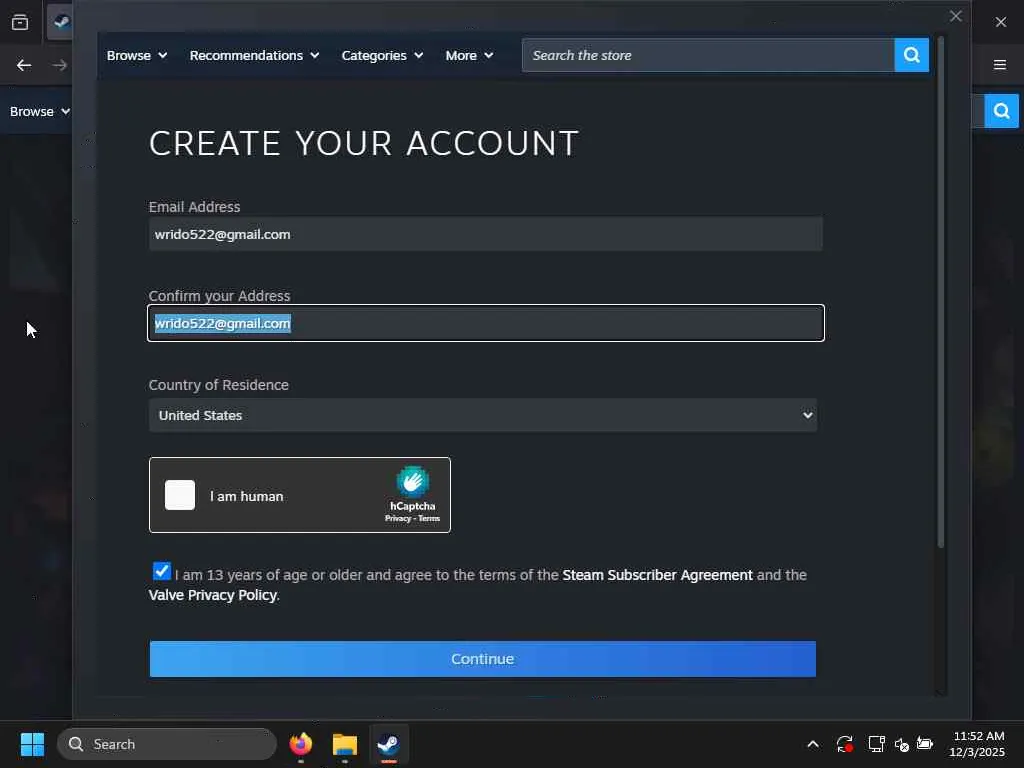1024x768 pixels.
Task: Click the Steam taskbar icon
Action: [x=389, y=744]
